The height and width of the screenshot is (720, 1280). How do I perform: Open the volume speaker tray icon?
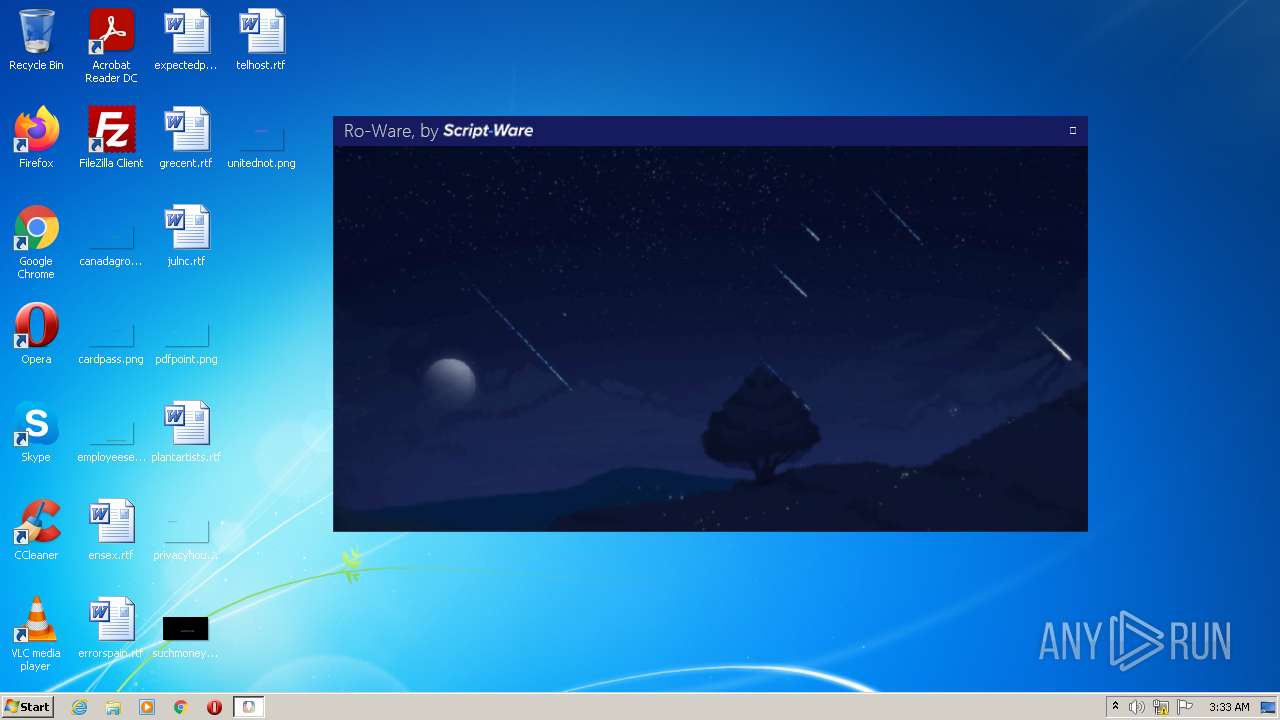(1137, 707)
